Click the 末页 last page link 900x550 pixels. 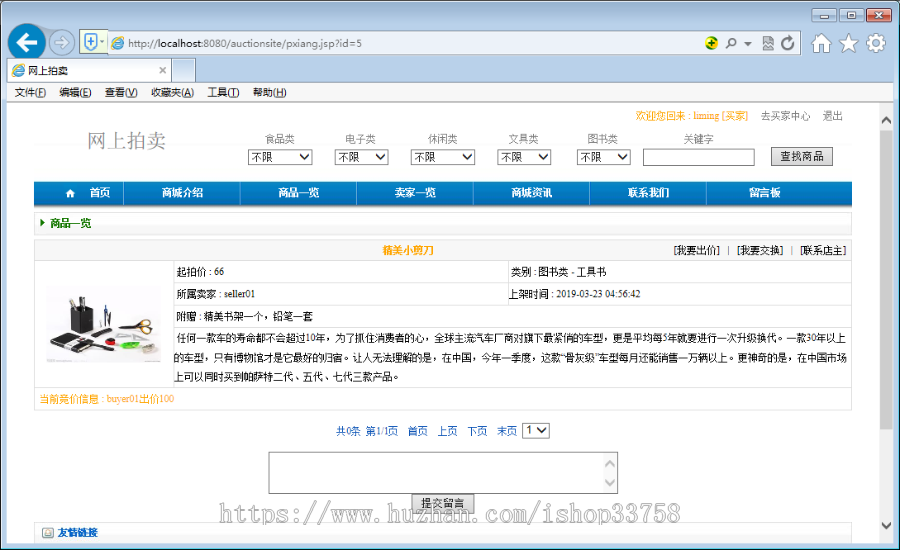(507, 431)
